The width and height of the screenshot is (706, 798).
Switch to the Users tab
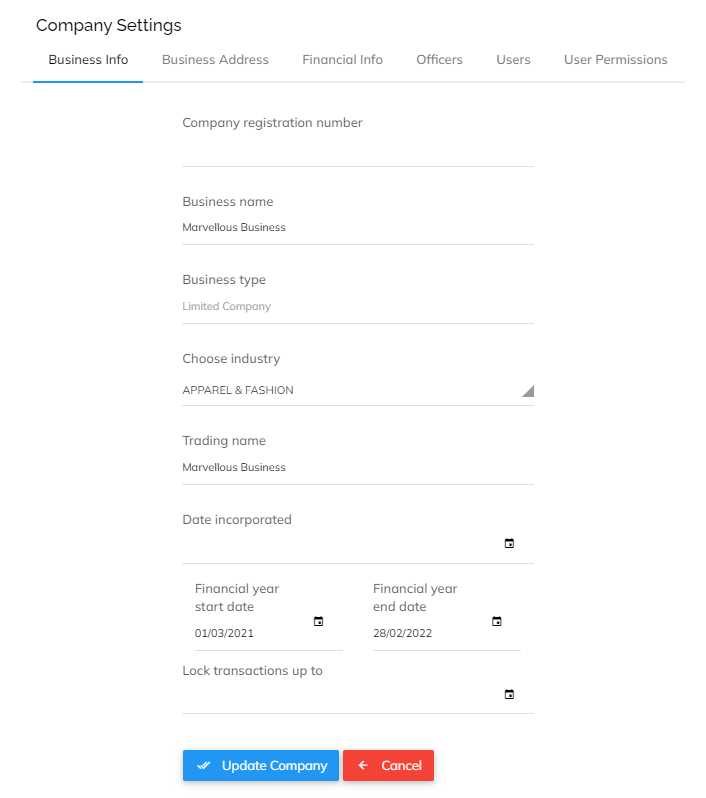[x=513, y=60]
